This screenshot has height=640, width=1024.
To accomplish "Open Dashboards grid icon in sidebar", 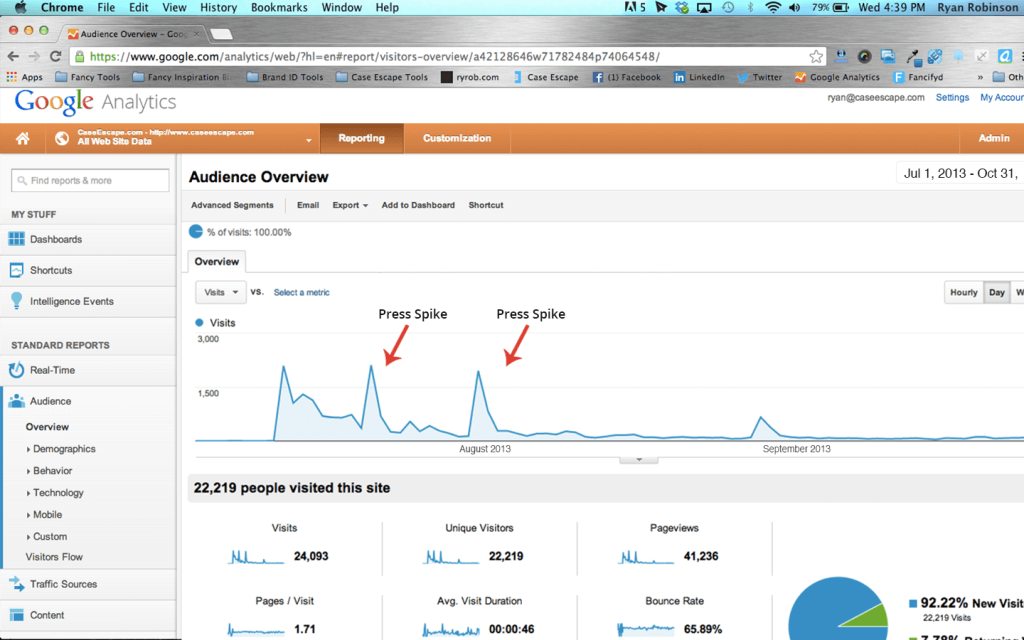I will [16, 239].
